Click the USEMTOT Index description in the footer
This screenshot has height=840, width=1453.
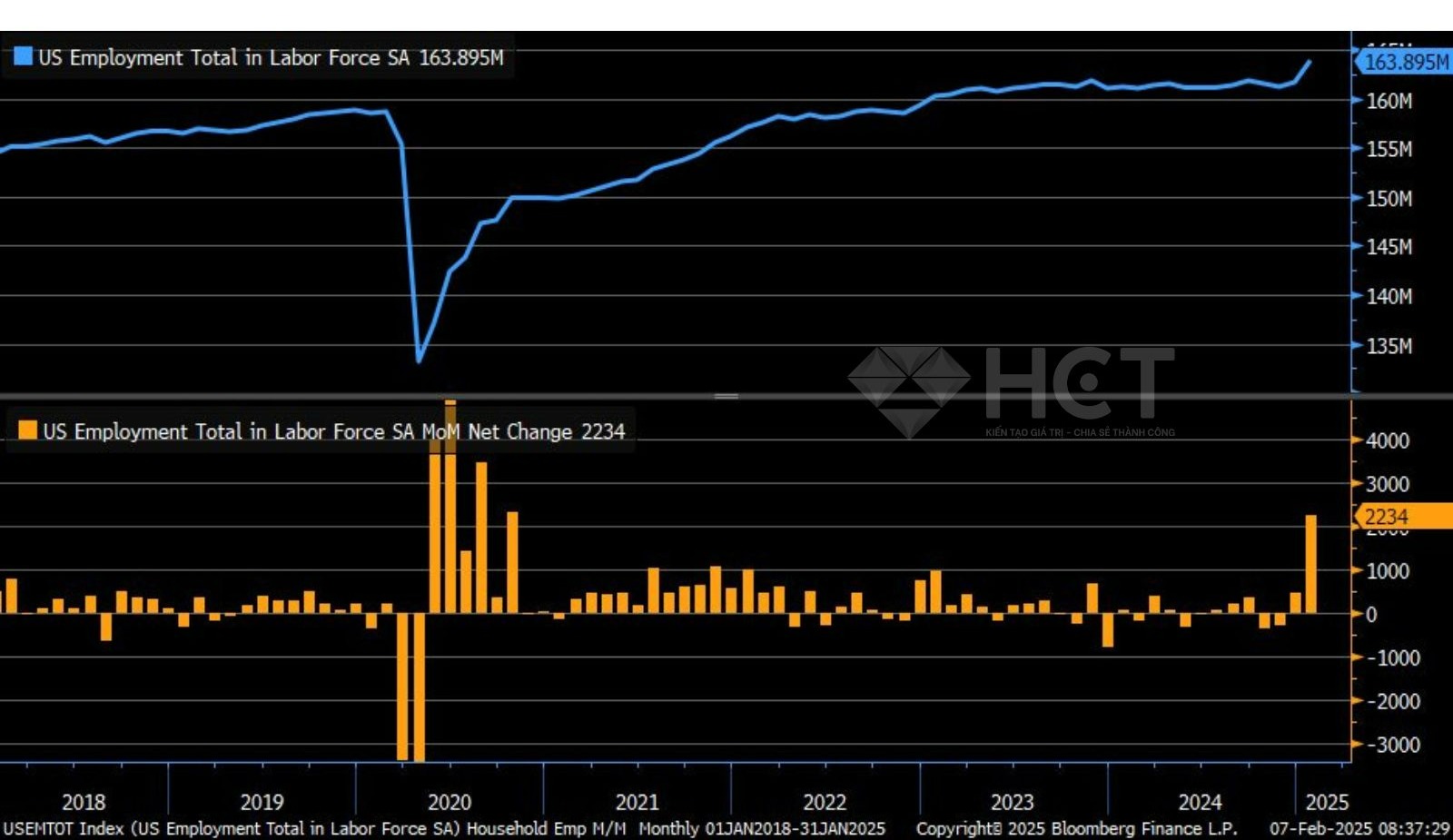point(314,828)
